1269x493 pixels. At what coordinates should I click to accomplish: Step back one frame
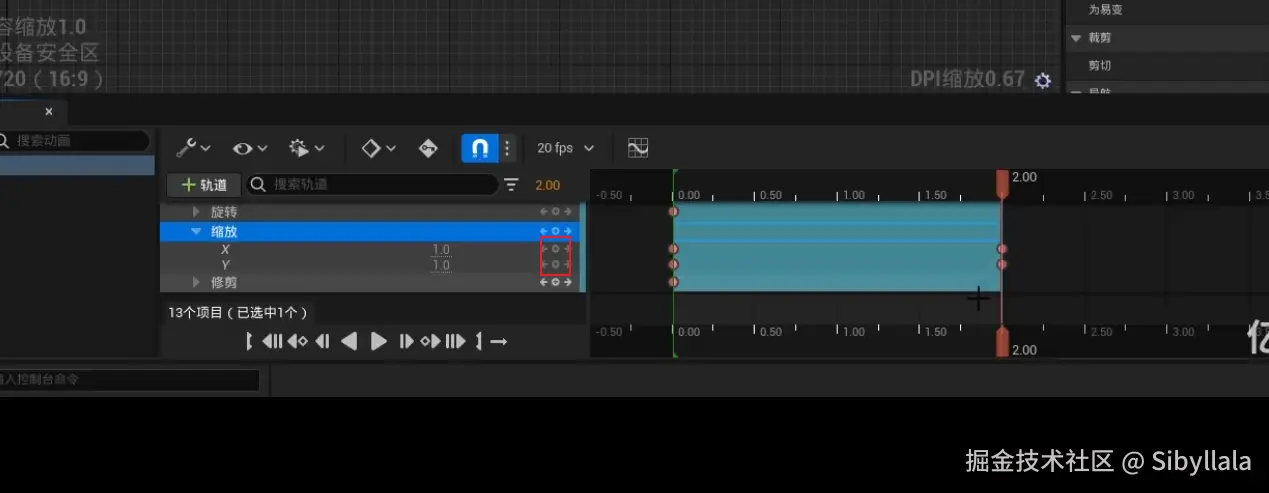coord(322,341)
